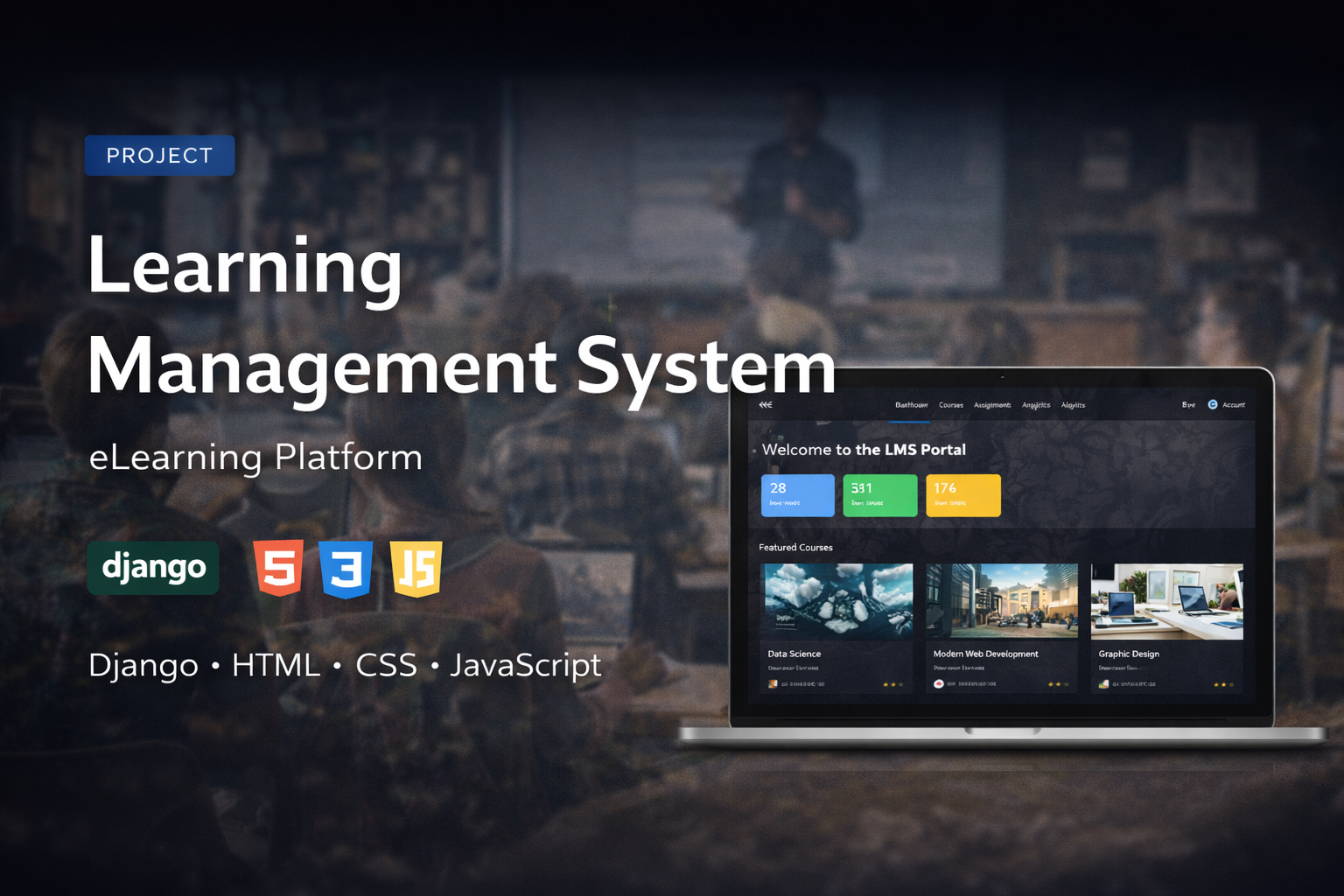Screen dimensions: 1344x896
Task: Click the triple-chevron collapse icon in navbar
Action: click(766, 404)
